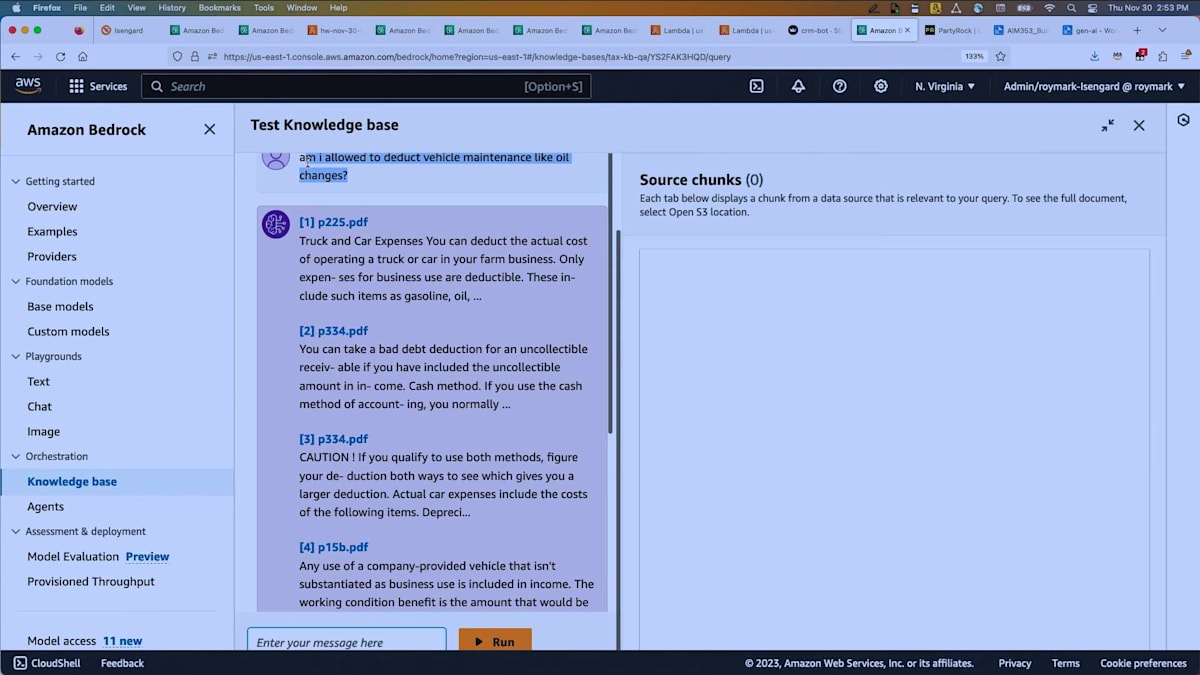This screenshot has width=1200, height=675.
Task: Open the help question mark menu
Action: tap(840, 86)
